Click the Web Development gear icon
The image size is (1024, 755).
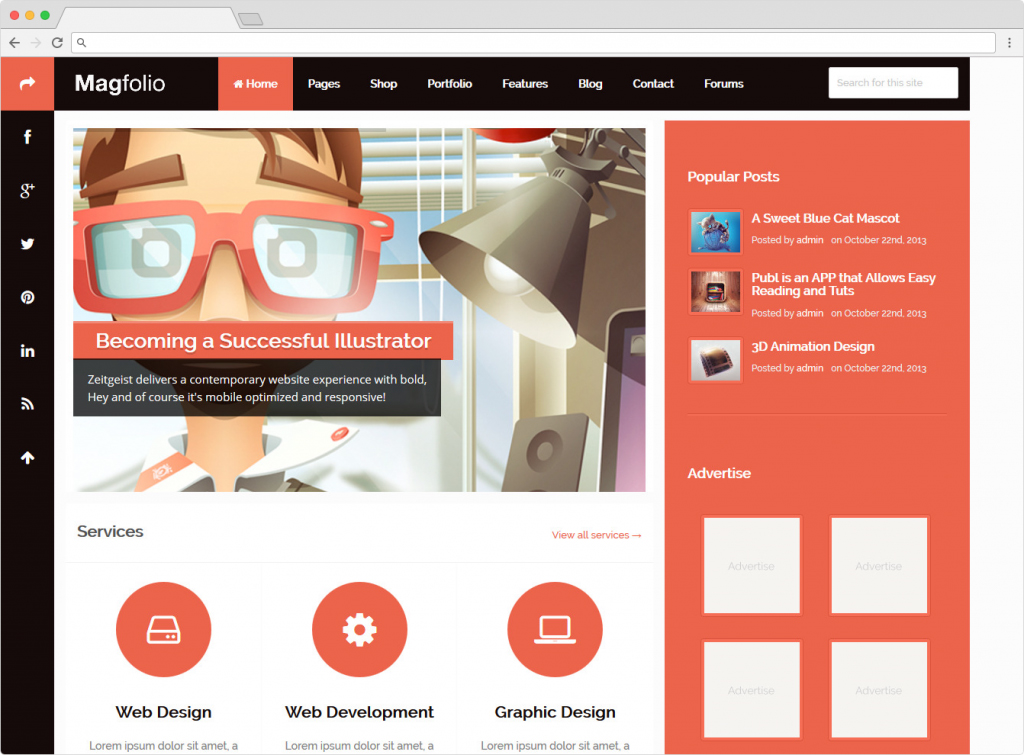[359, 629]
